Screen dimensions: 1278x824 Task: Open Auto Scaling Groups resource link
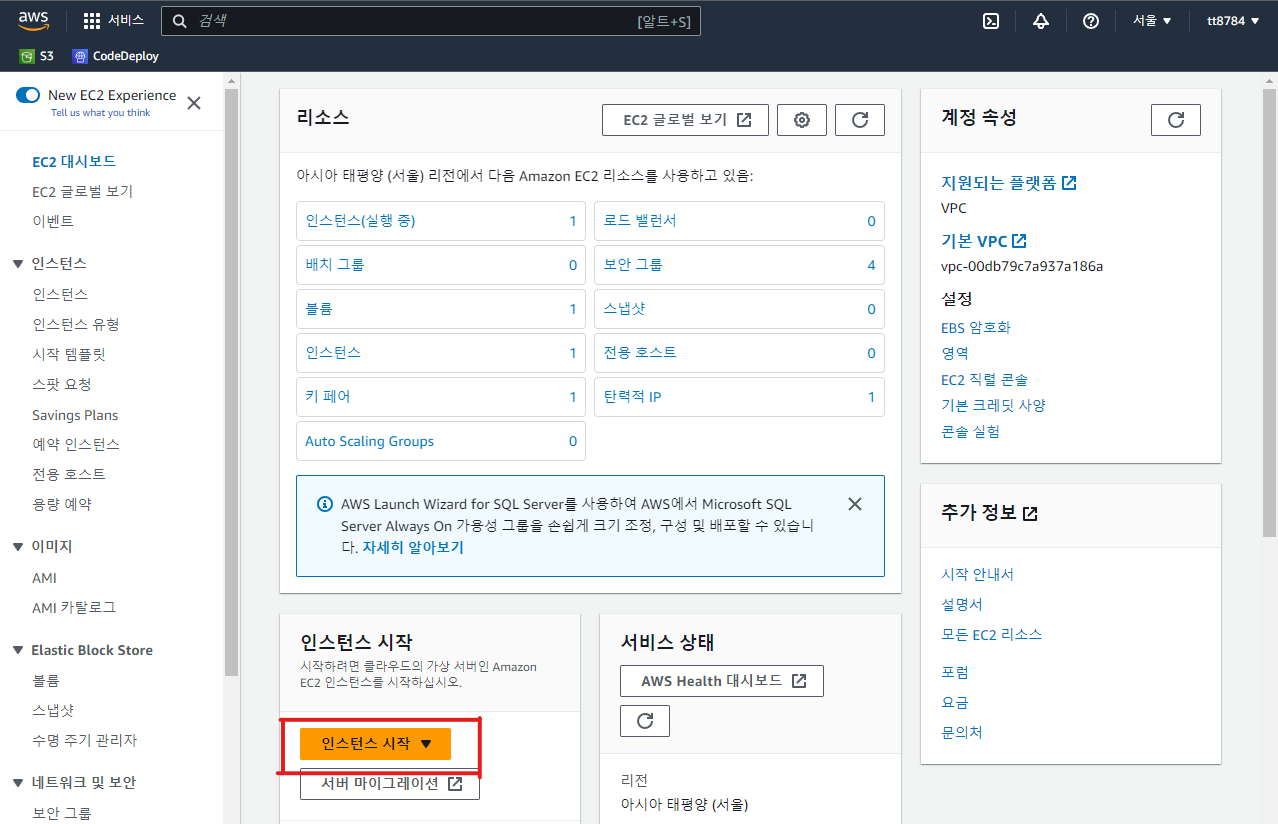(x=369, y=441)
